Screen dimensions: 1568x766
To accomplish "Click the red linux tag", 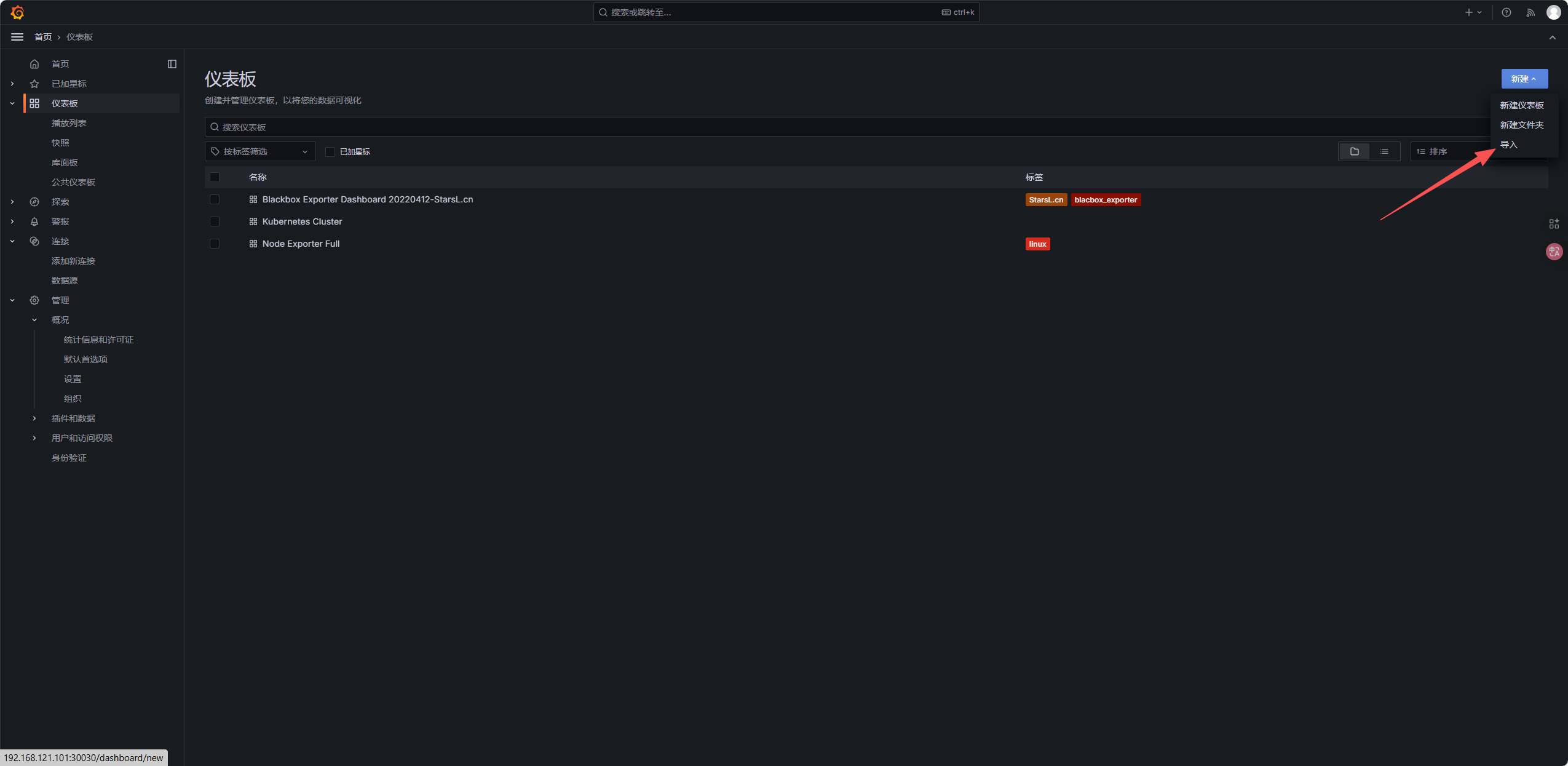I will coord(1037,244).
